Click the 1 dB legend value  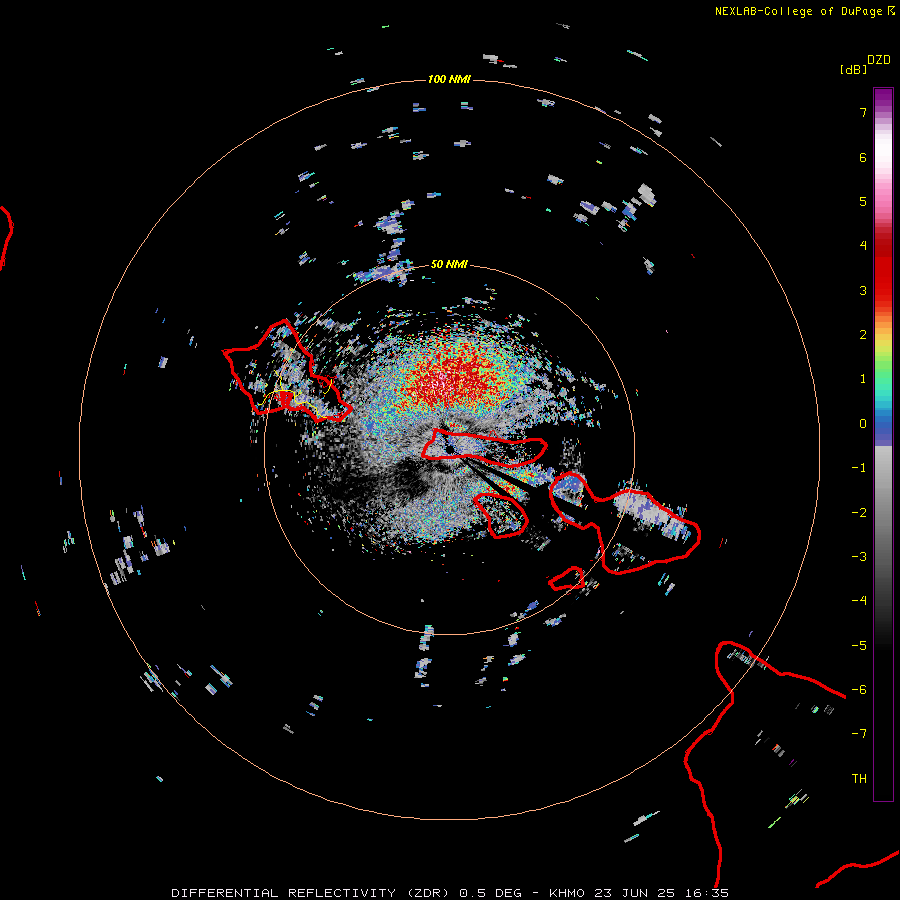point(863,379)
